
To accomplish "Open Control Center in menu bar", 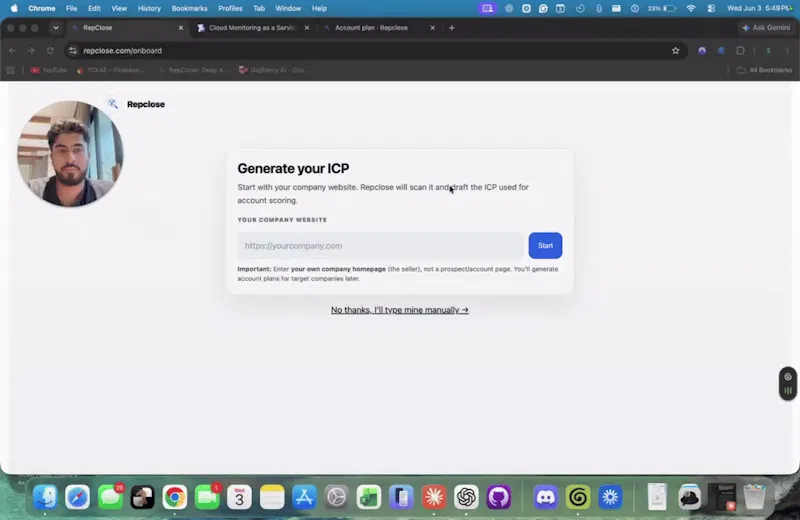I will (x=711, y=8).
